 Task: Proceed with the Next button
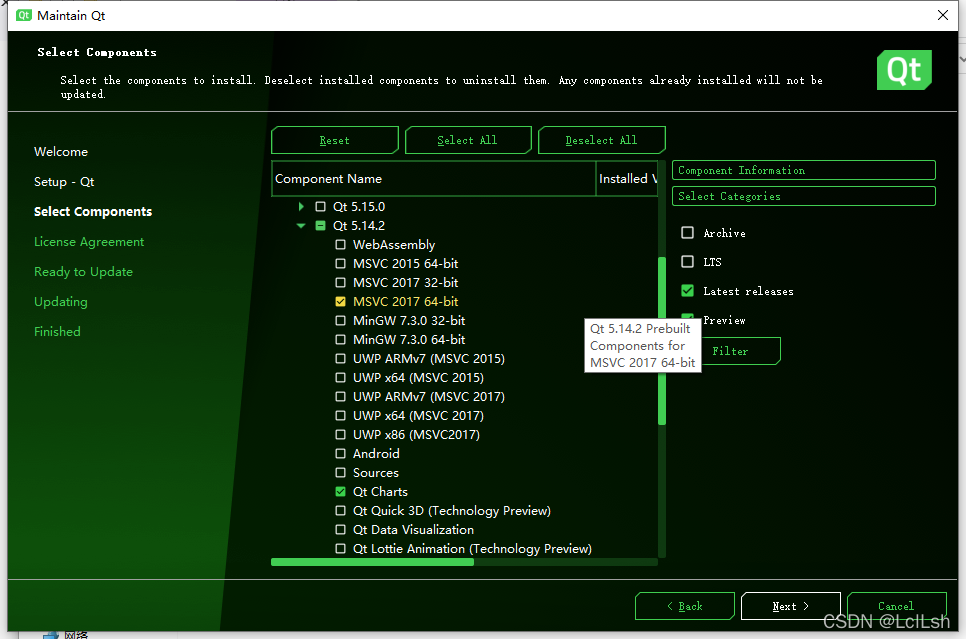(x=790, y=606)
